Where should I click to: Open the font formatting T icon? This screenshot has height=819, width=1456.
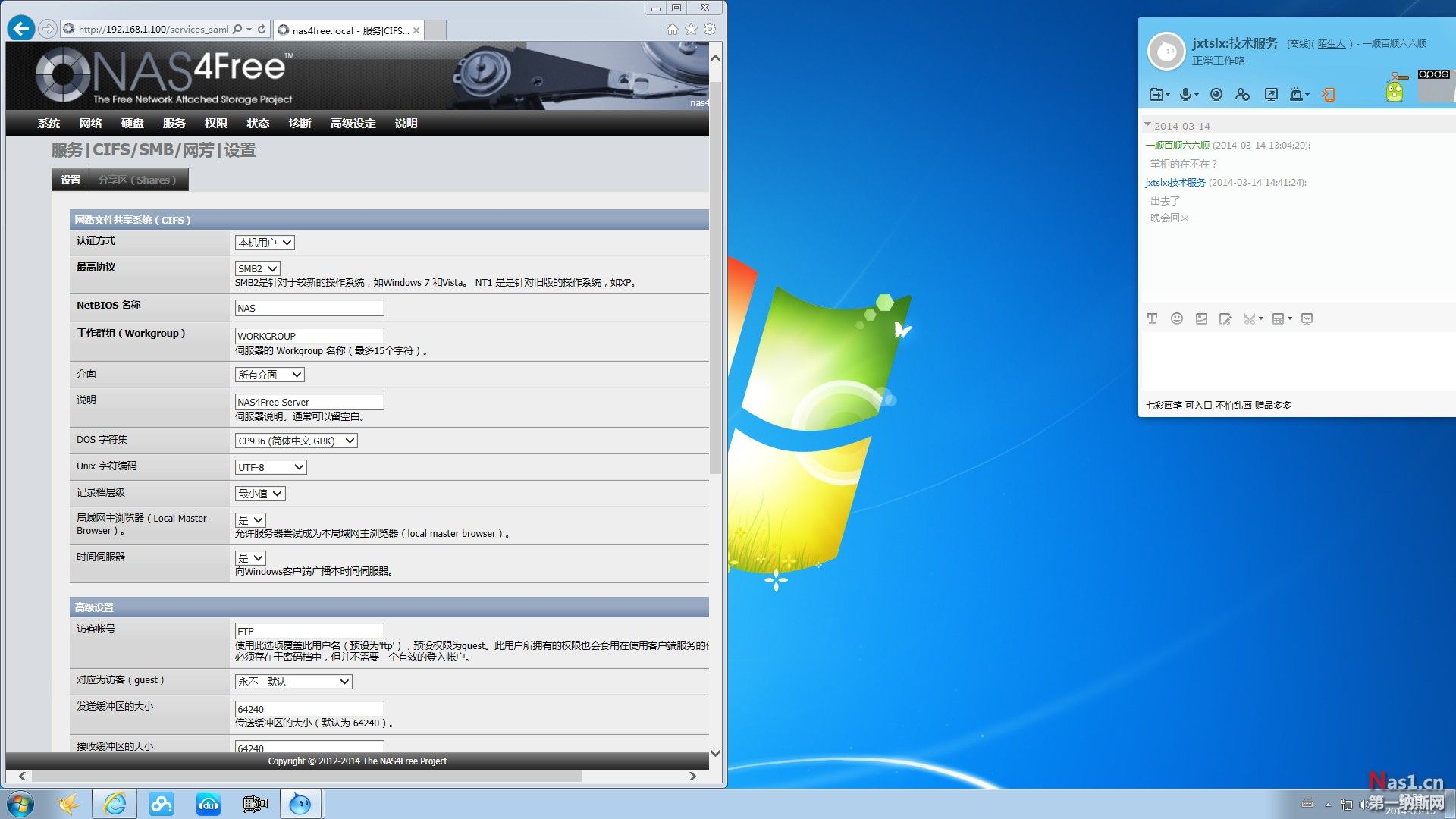tap(1152, 318)
